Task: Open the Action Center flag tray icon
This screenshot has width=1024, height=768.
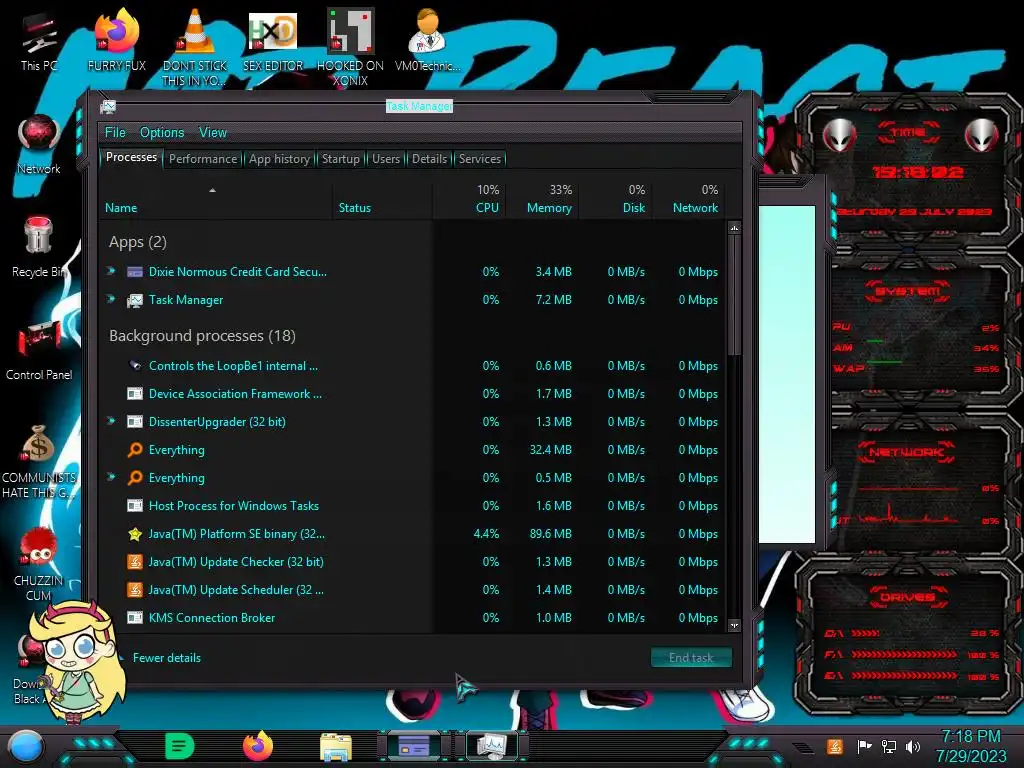Action: pyautogui.click(x=864, y=746)
